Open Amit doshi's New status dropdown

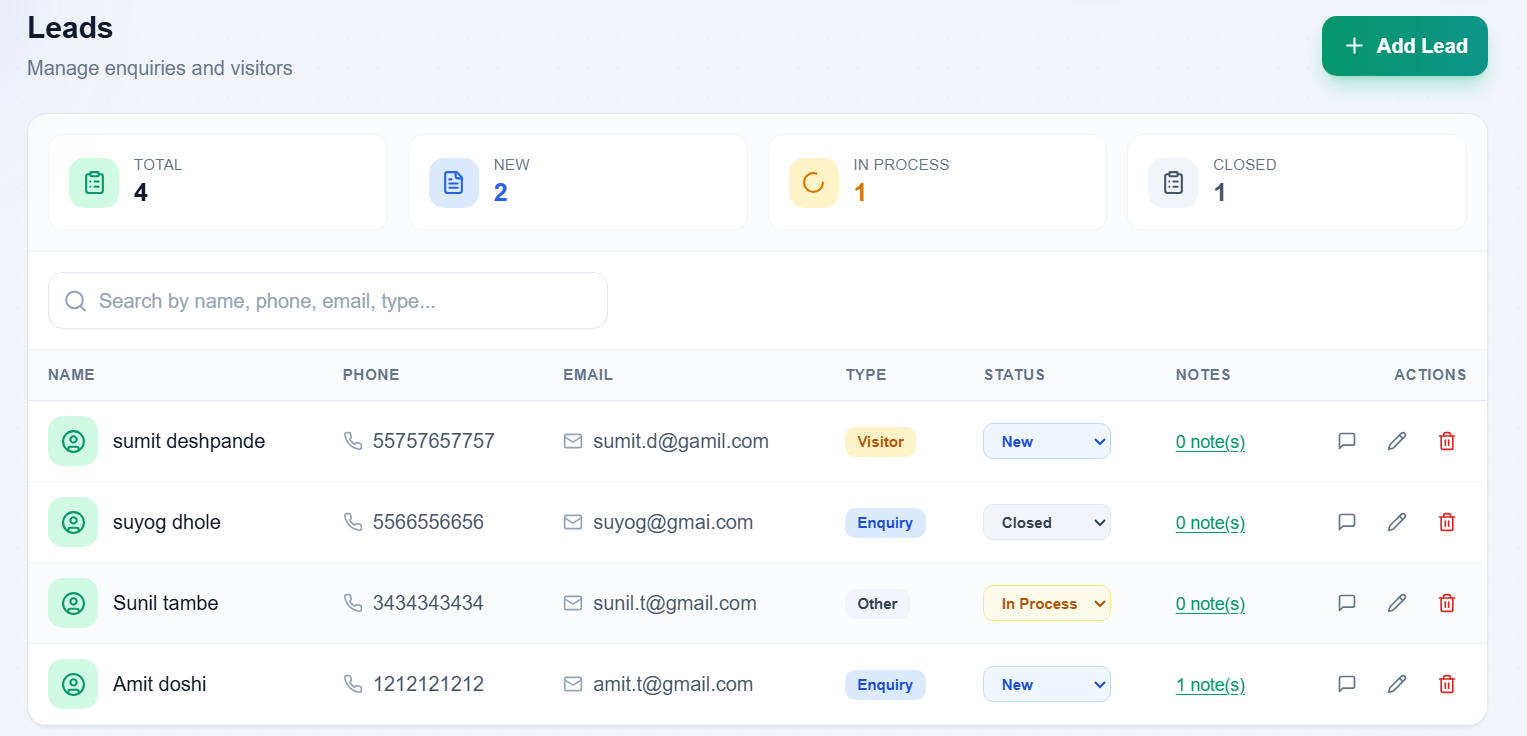pyautogui.click(x=1046, y=684)
